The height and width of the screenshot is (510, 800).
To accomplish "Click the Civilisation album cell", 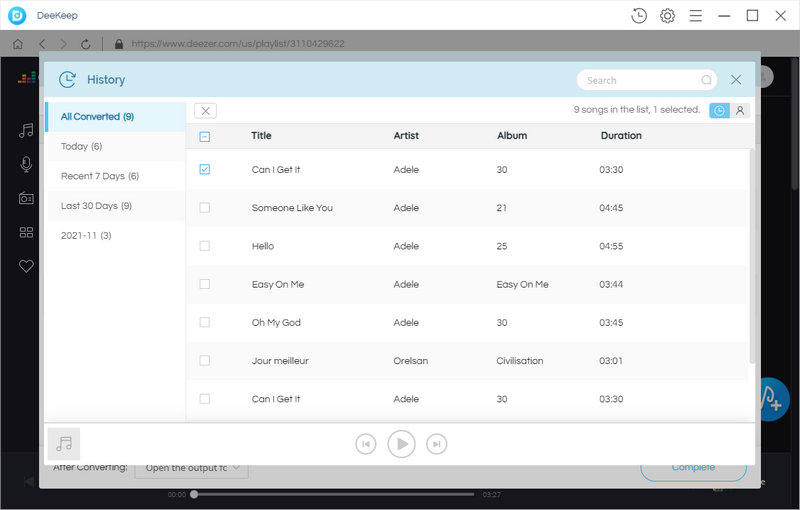I will click(x=520, y=361).
